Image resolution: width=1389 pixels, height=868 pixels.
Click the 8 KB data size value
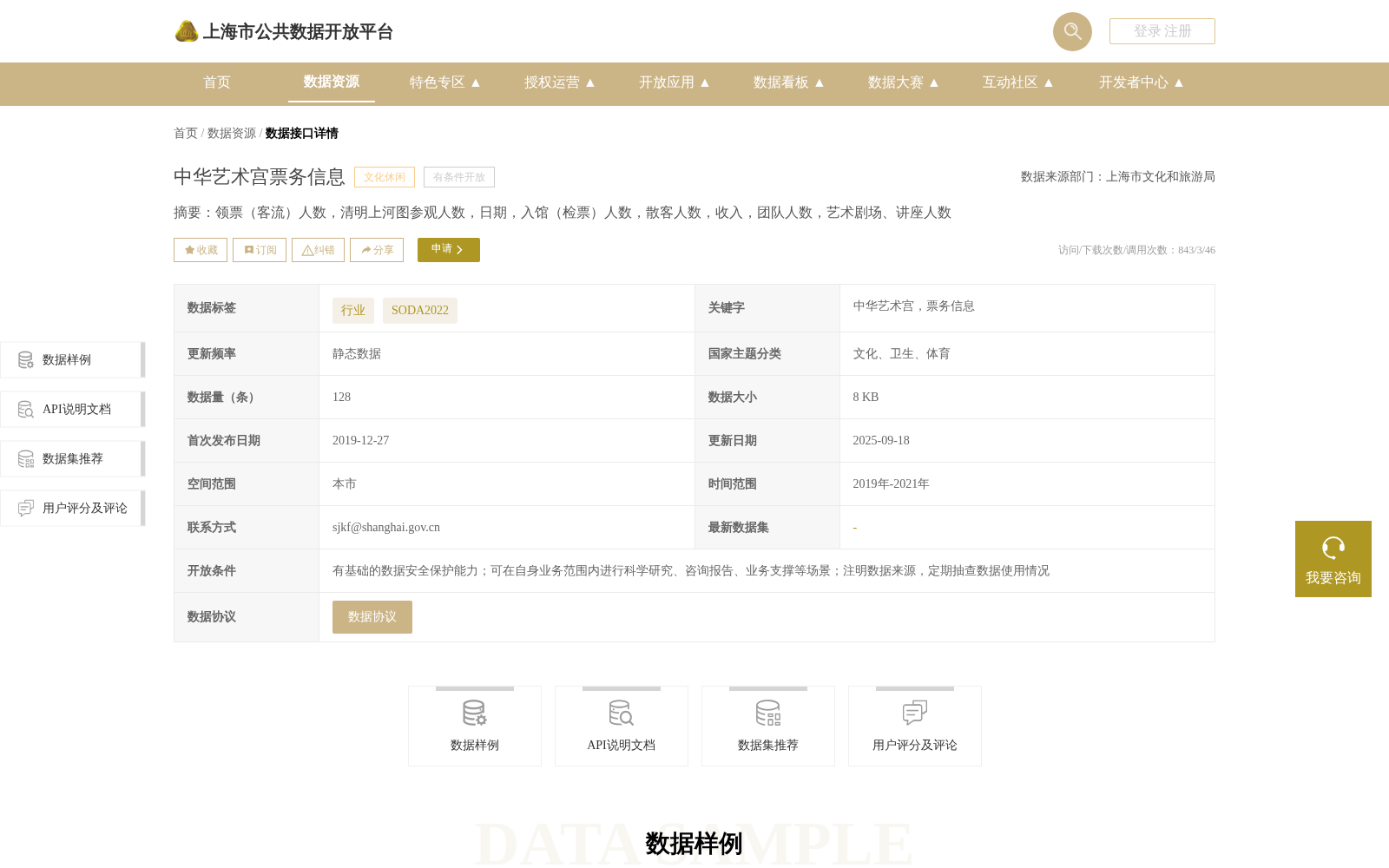point(866,398)
